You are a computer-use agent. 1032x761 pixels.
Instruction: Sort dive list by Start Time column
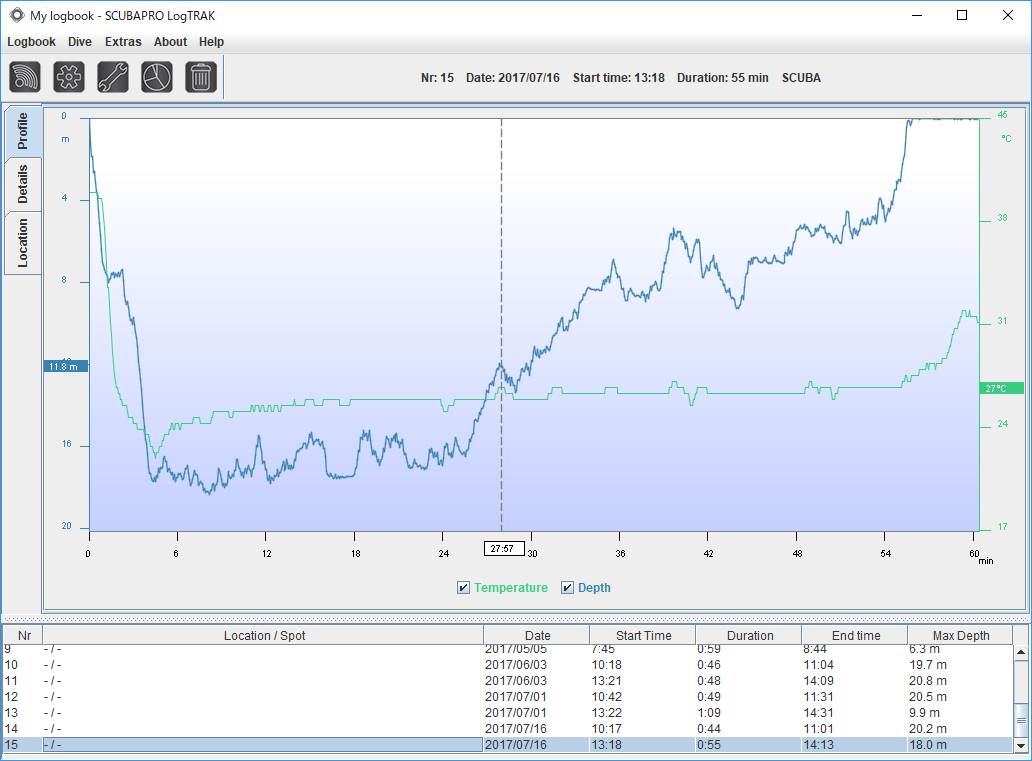click(643, 635)
